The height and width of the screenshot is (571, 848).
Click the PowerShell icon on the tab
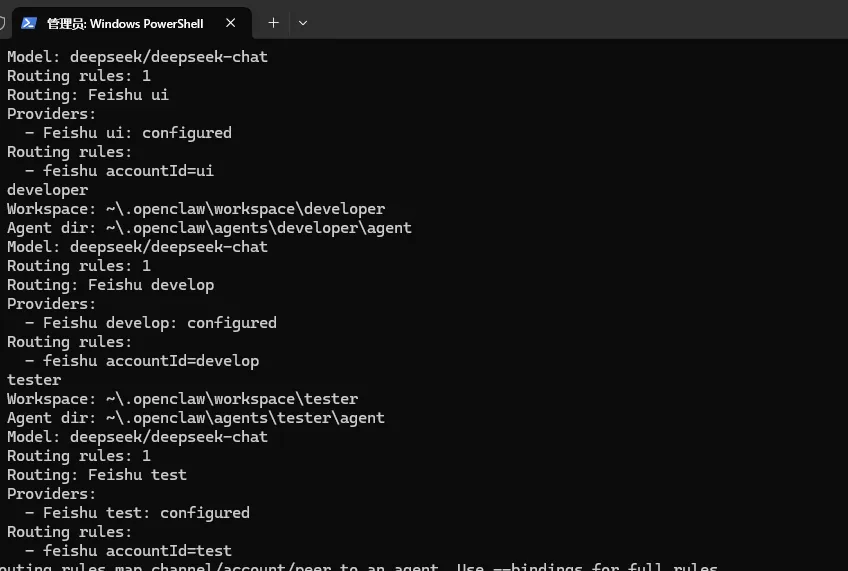[x=29, y=23]
